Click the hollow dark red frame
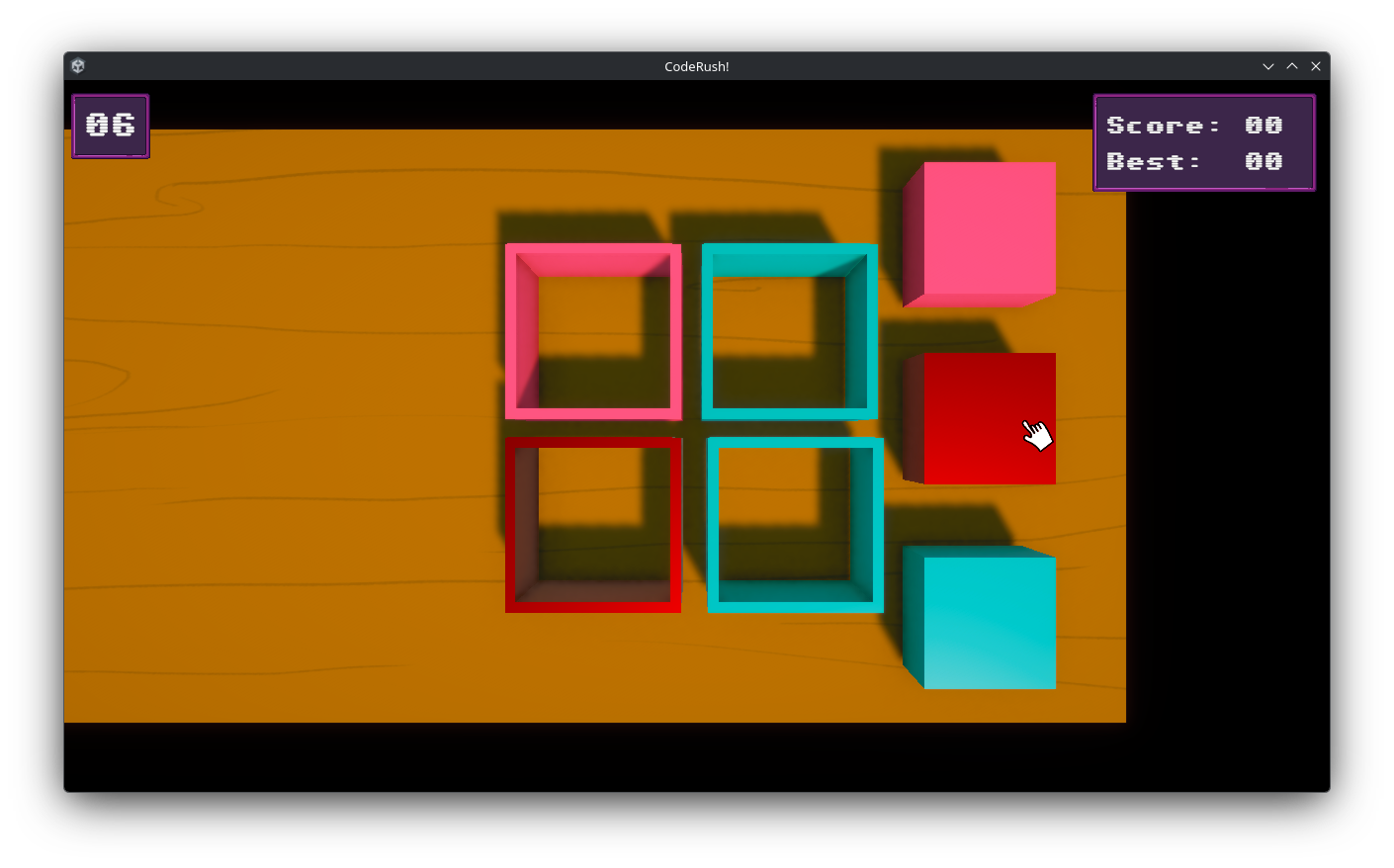1394x868 pixels. pos(593,525)
